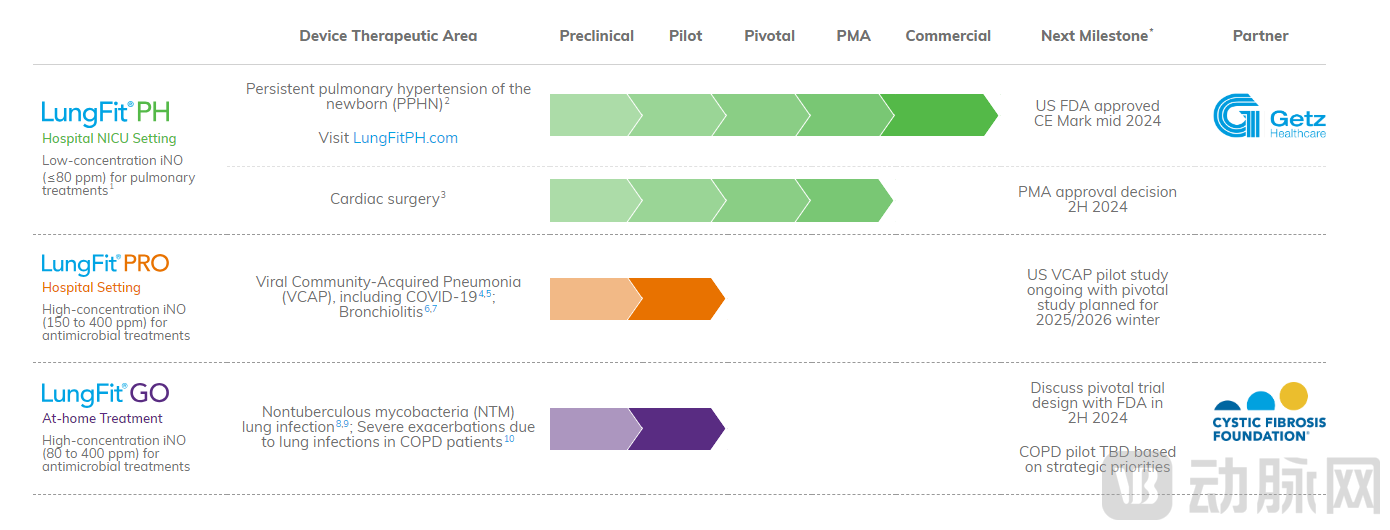This screenshot has height=530, width=1390.
Task: Open the LungFitPH.com link
Action: 405,138
